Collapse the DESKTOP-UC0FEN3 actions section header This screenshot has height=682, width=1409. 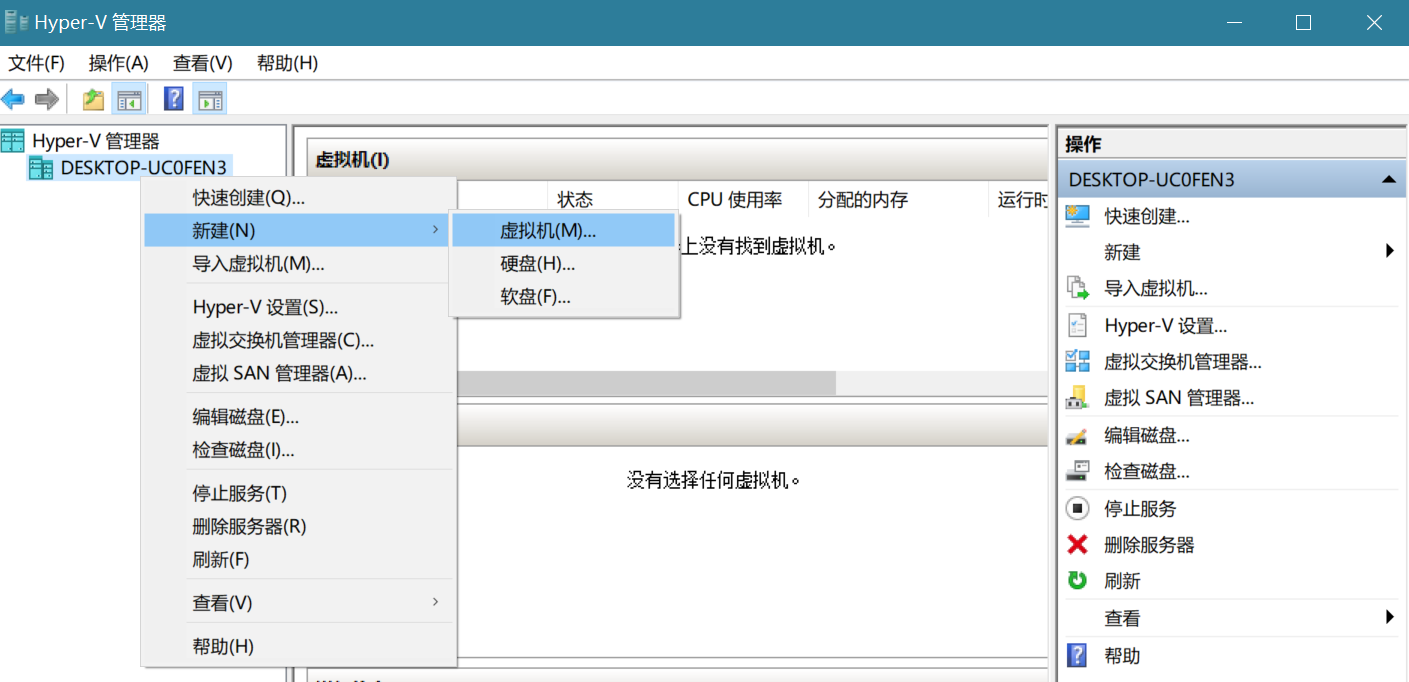pyautogui.click(x=1387, y=180)
